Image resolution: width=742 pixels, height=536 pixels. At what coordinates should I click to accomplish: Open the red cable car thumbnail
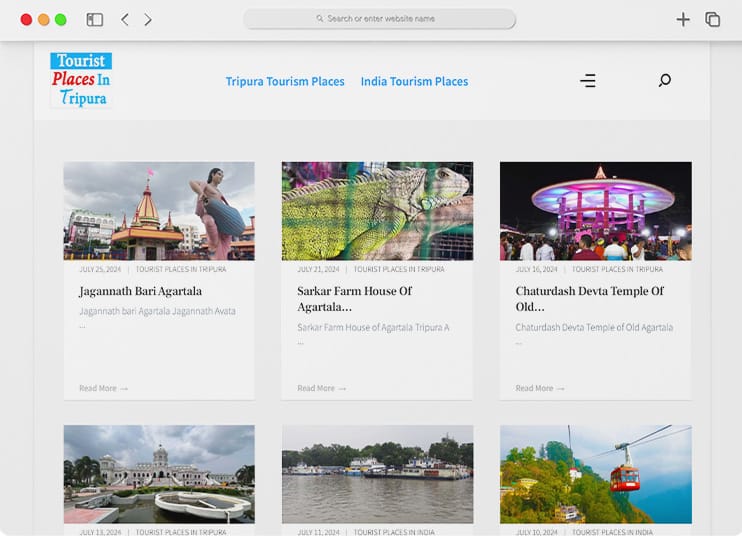point(596,474)
